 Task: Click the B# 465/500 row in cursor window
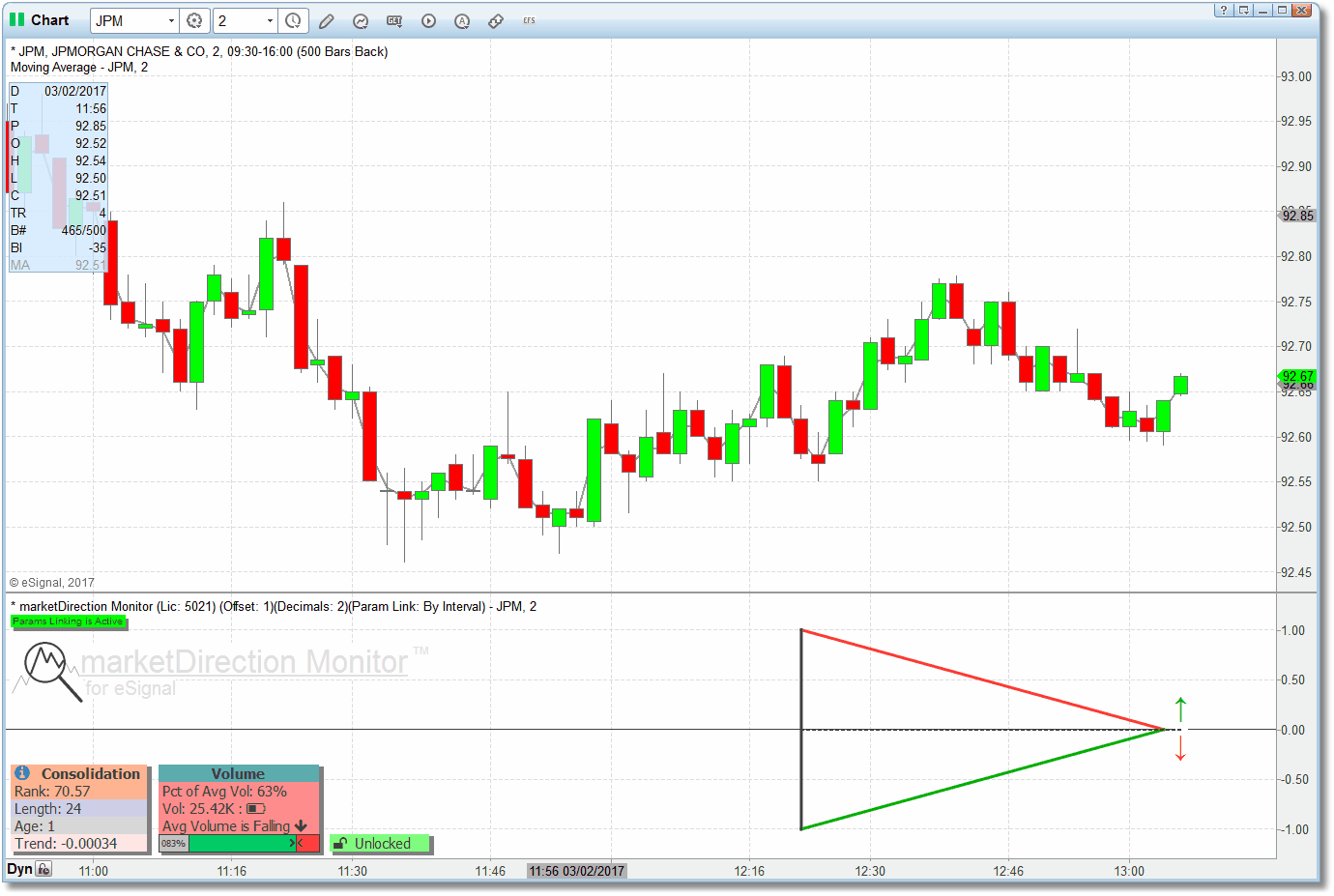pyautogui.click(x=58, y=230)
